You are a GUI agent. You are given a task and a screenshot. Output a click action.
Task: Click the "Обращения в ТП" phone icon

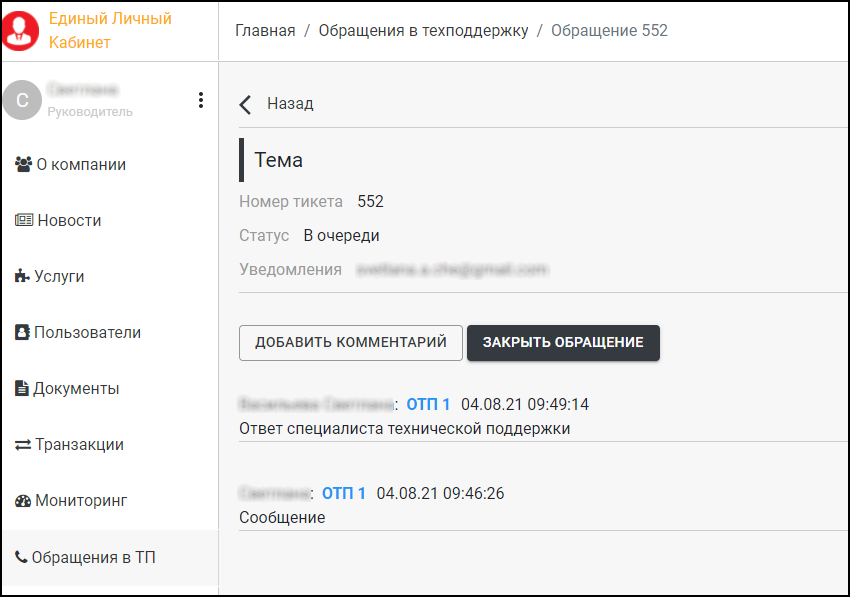point(21,557)
